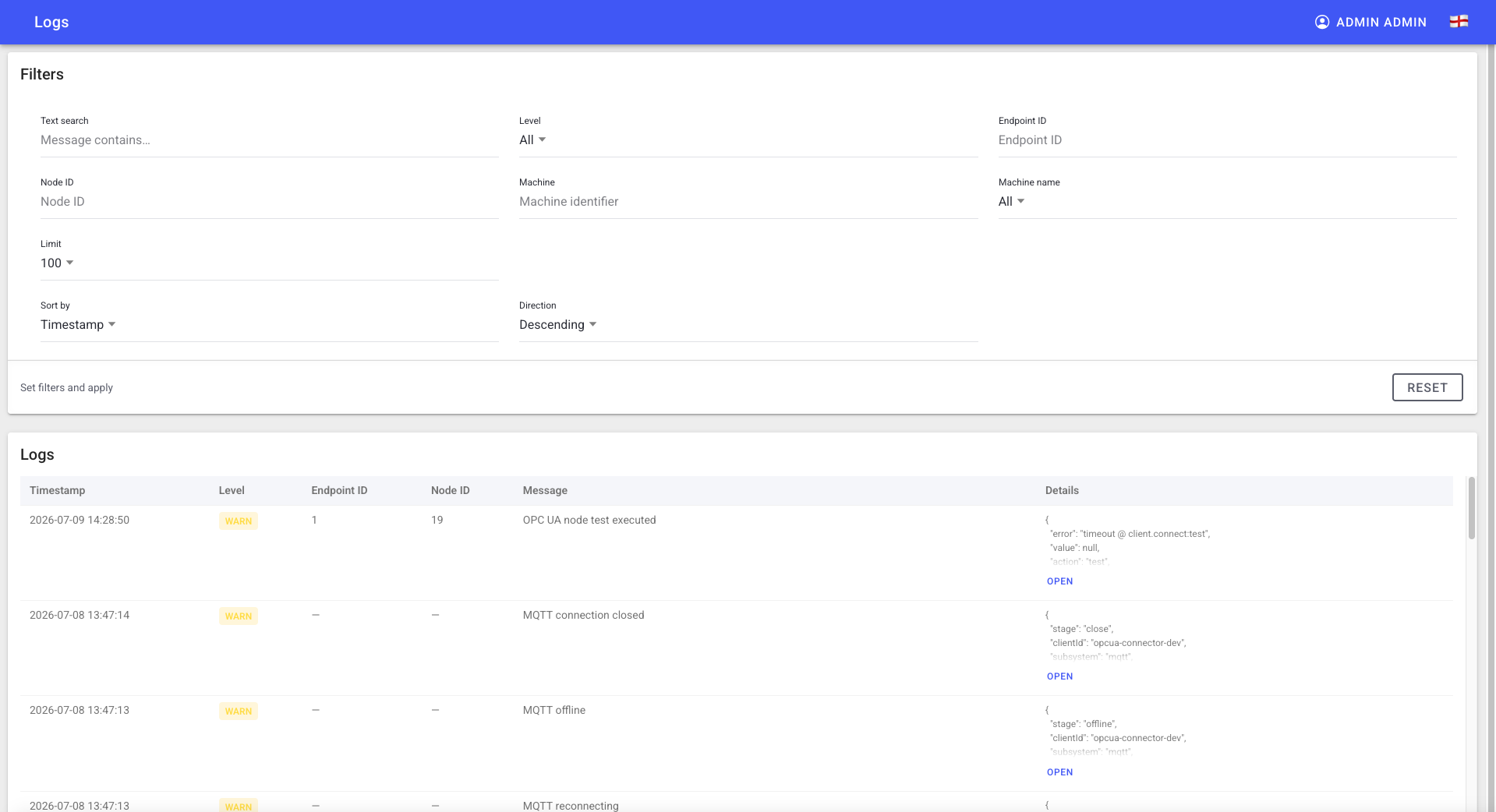Click WARN badge of MQTT connection closed row
The width and height of the screenshot is (1496, 812).
239,616
